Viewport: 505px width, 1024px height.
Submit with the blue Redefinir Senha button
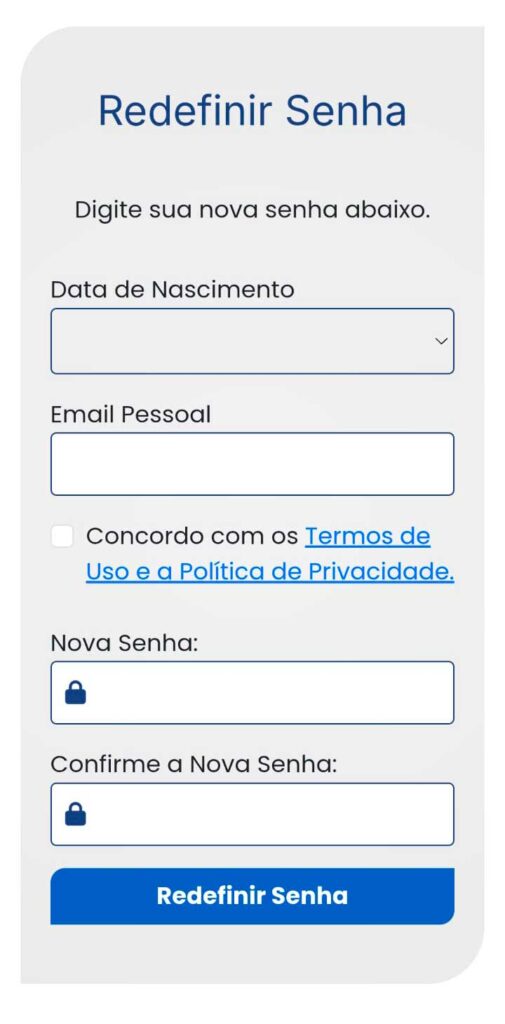(252, 896)
